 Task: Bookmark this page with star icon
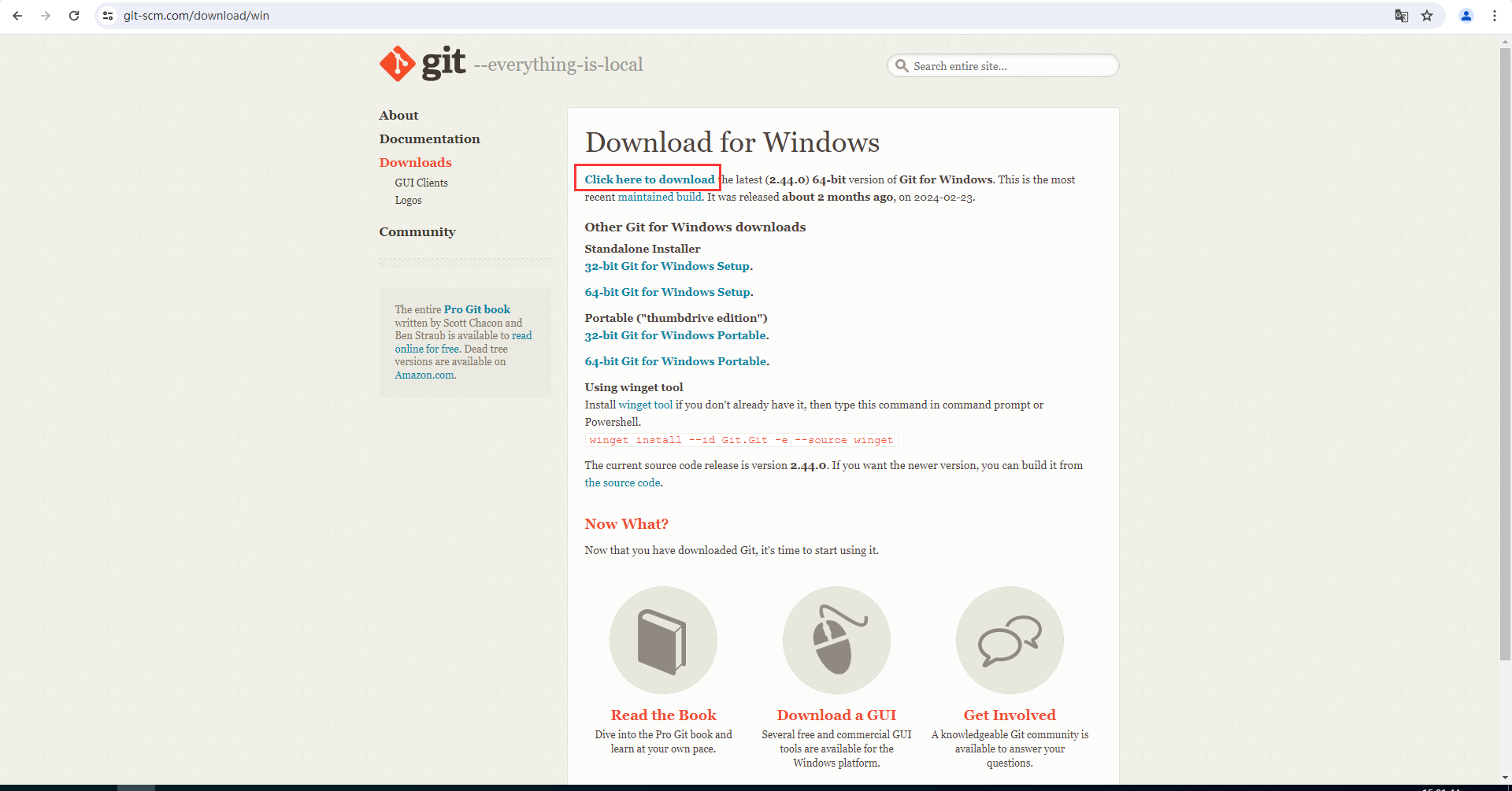(1427, 16)
